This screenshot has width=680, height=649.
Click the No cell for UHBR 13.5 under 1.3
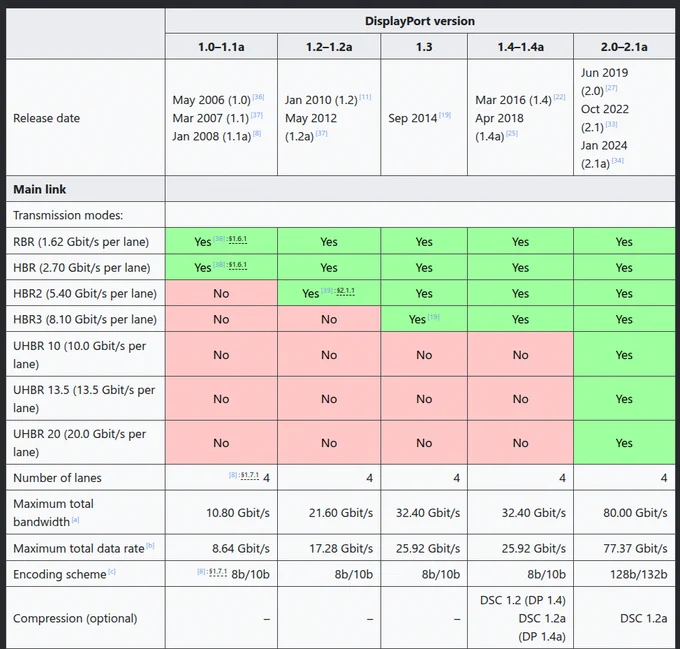click(x=424, y=399)
